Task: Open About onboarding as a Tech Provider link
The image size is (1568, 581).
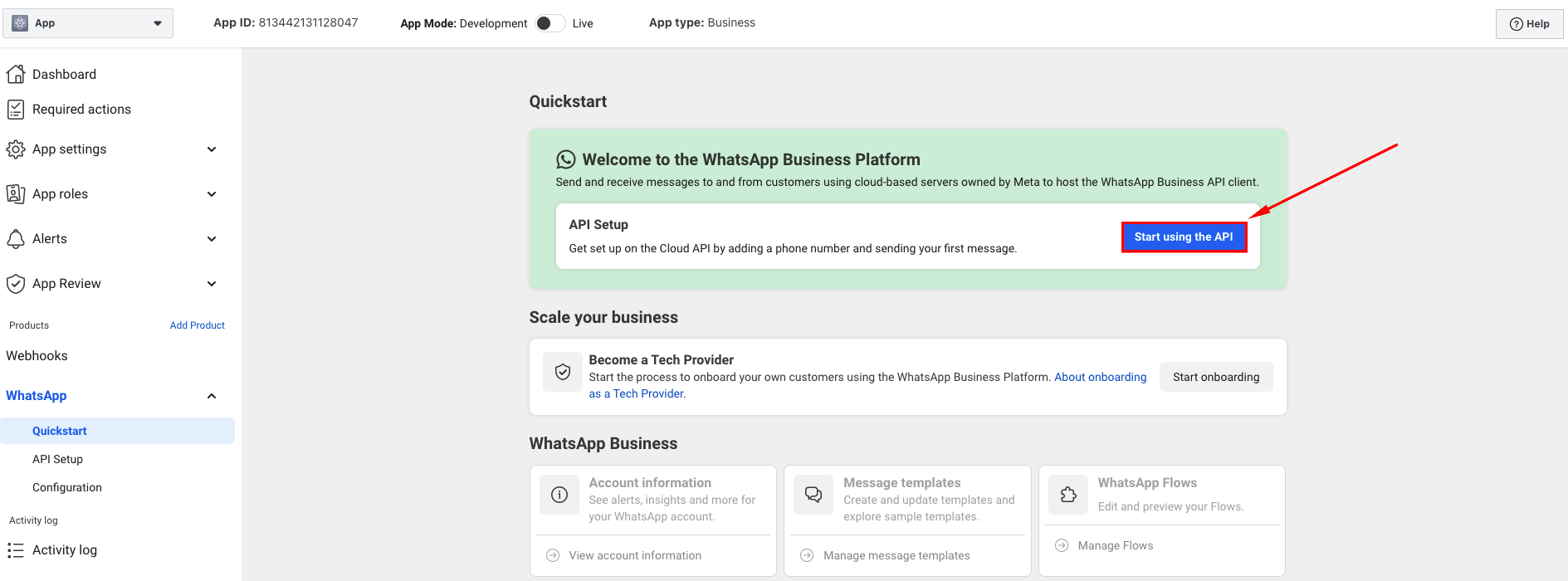Action: (x=1100, y=377)
